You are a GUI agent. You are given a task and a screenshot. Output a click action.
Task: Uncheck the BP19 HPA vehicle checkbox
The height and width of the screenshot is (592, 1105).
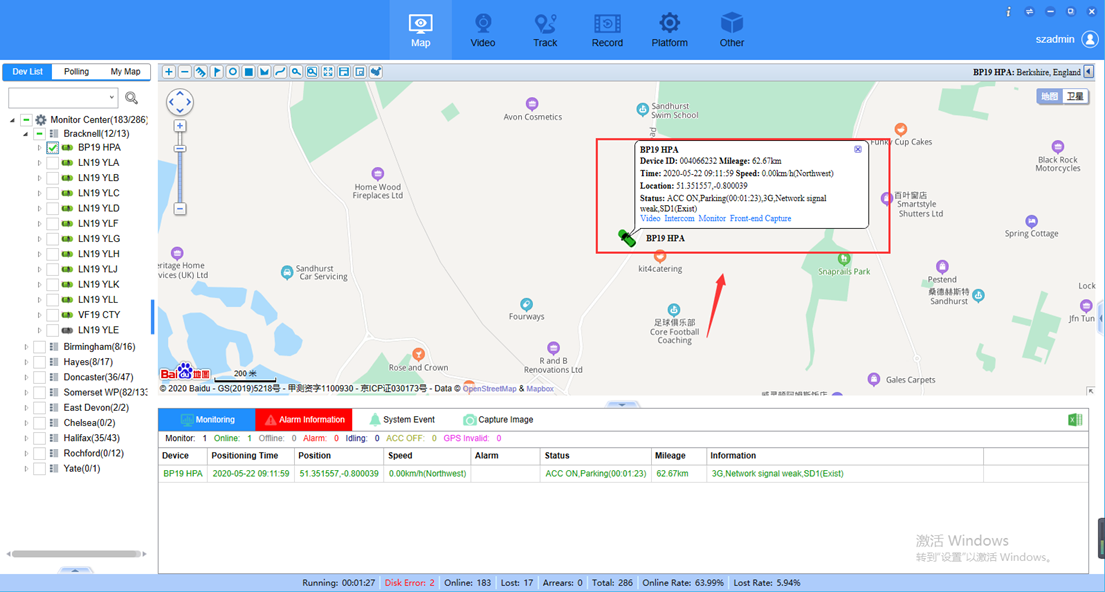(53, 148)
